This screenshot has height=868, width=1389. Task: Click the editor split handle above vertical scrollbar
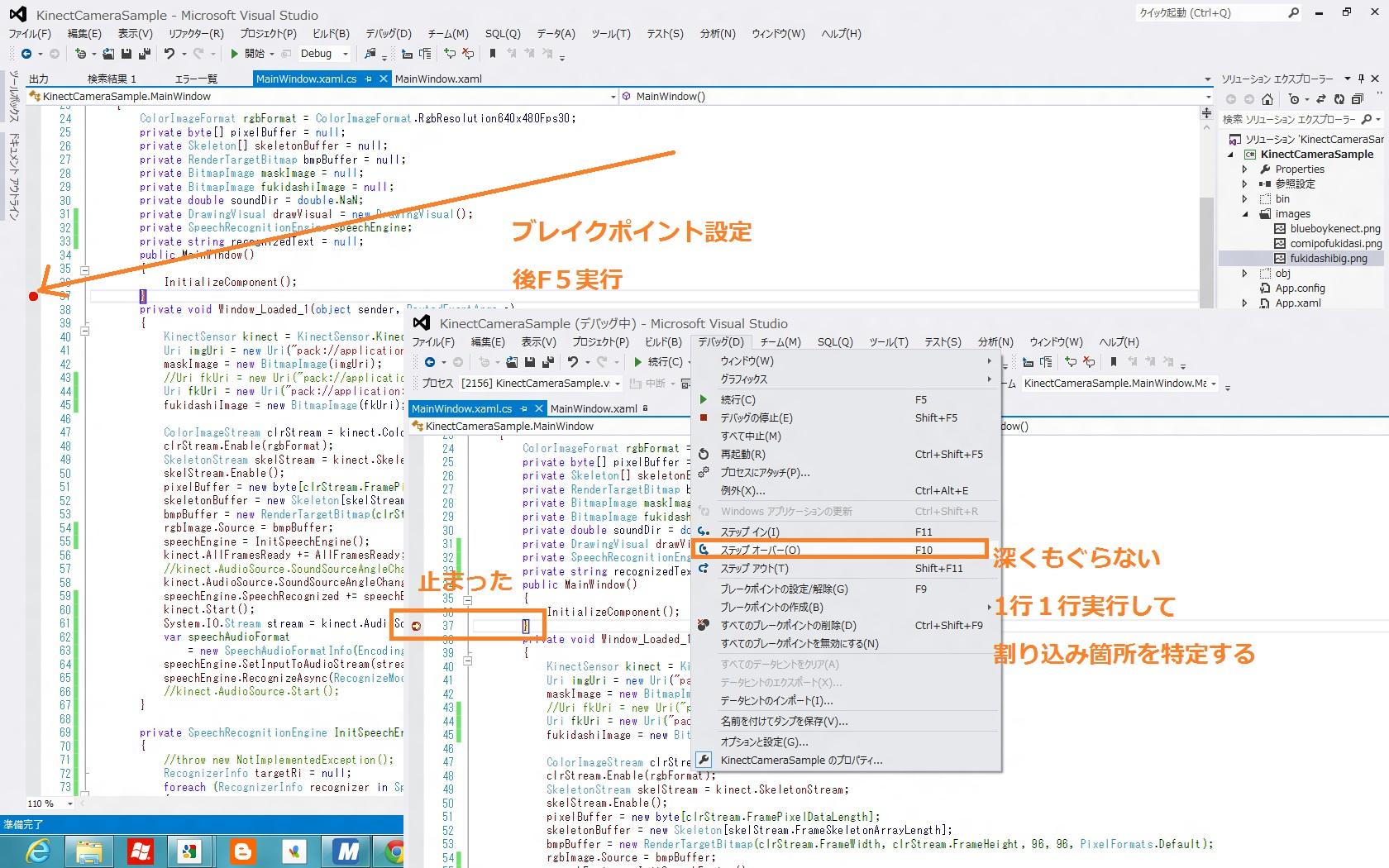pyautogui.click(x=1207, y=112)
